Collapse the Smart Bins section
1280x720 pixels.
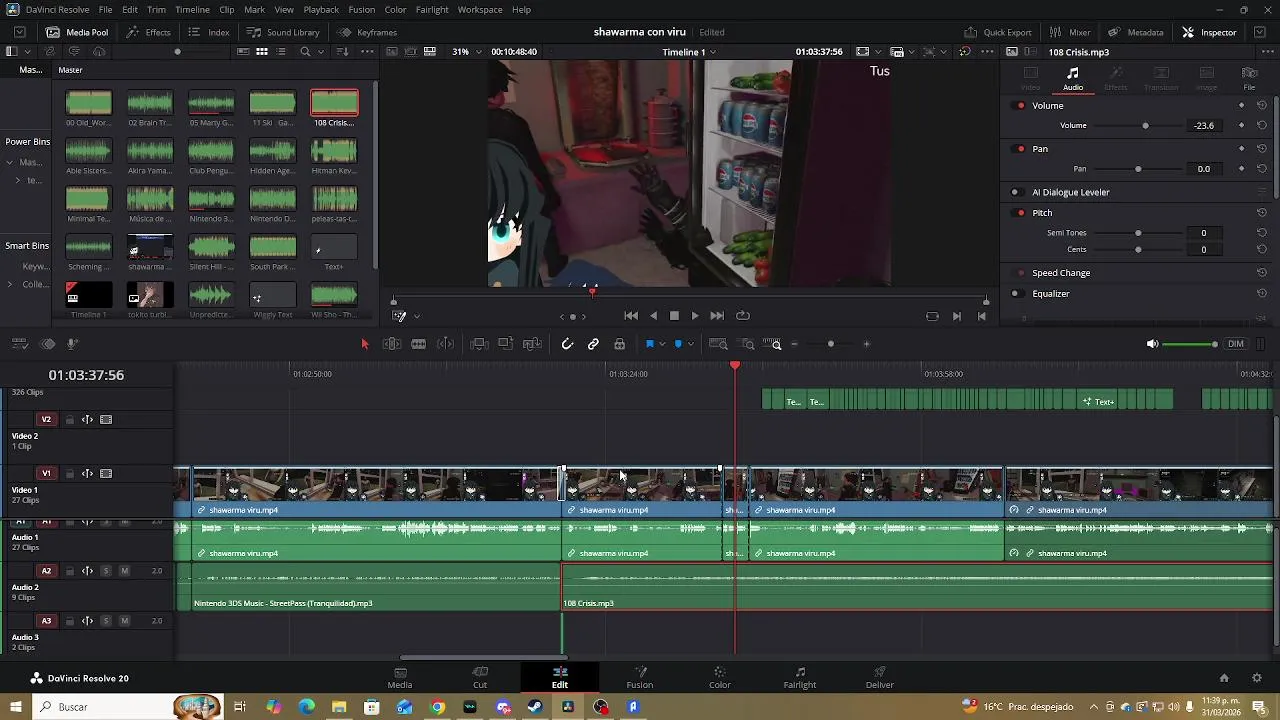(27, 246)
